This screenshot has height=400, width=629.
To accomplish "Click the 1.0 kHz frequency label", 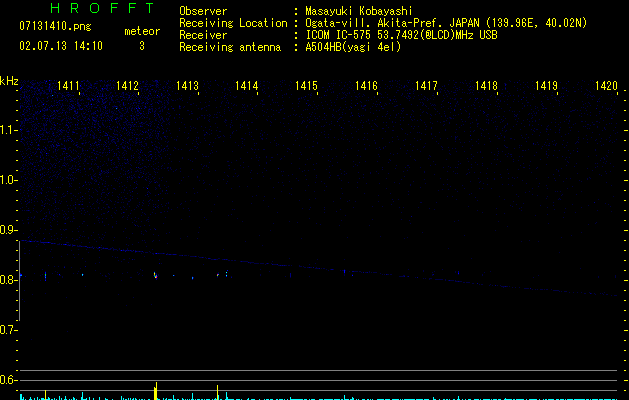I will click(x=8, y=180).
